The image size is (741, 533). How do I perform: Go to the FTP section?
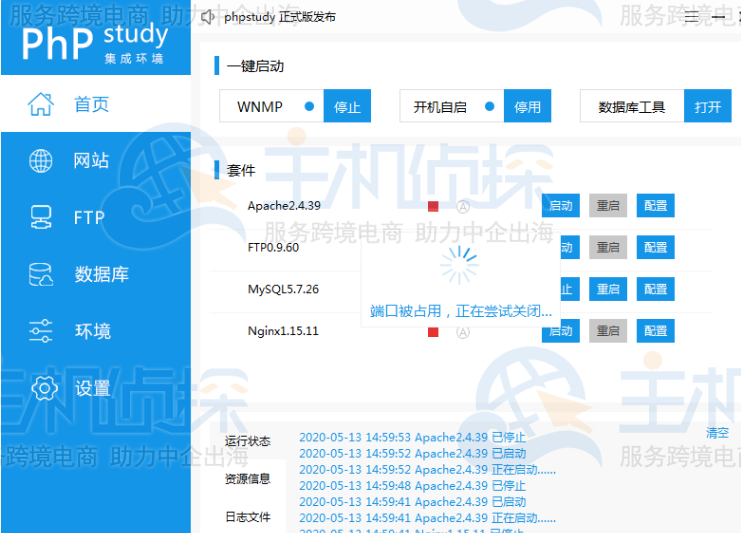point(96,217)
